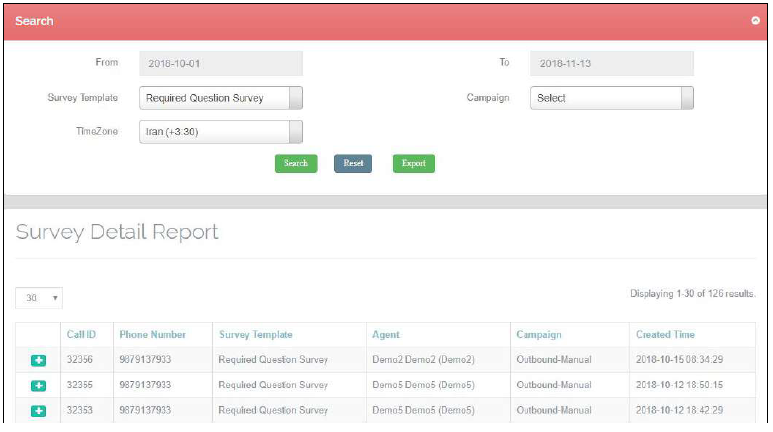Click the Search panel header title
The width and height of the screenshot is (773, 432).
[x=35, y=21]
